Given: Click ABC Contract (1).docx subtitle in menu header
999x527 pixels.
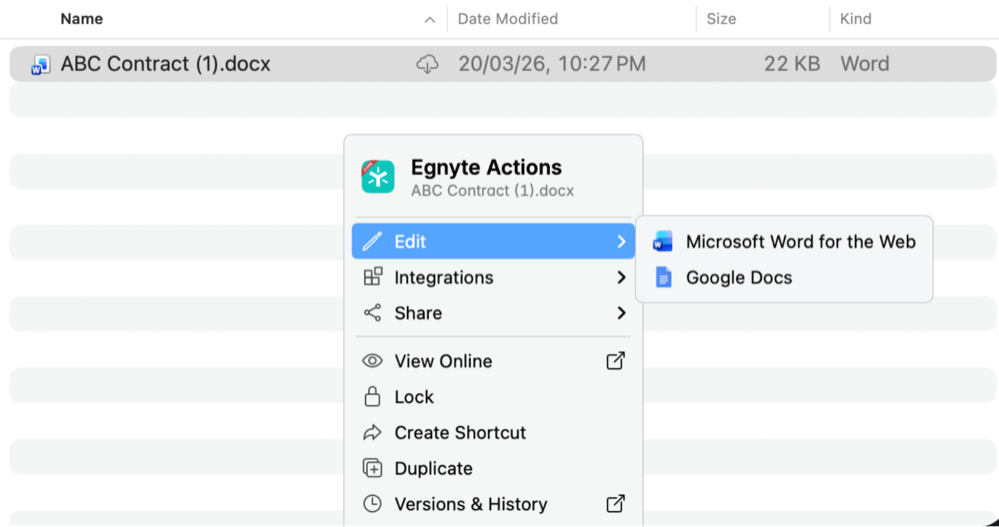Looking at the screenshot, I should 492,191.
